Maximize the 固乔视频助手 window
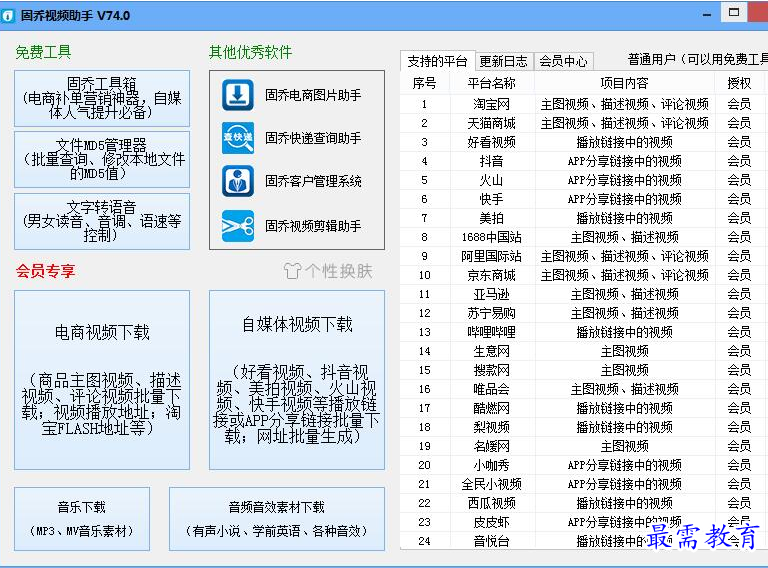Screen dimensions: 768x568 click(734, 13)
